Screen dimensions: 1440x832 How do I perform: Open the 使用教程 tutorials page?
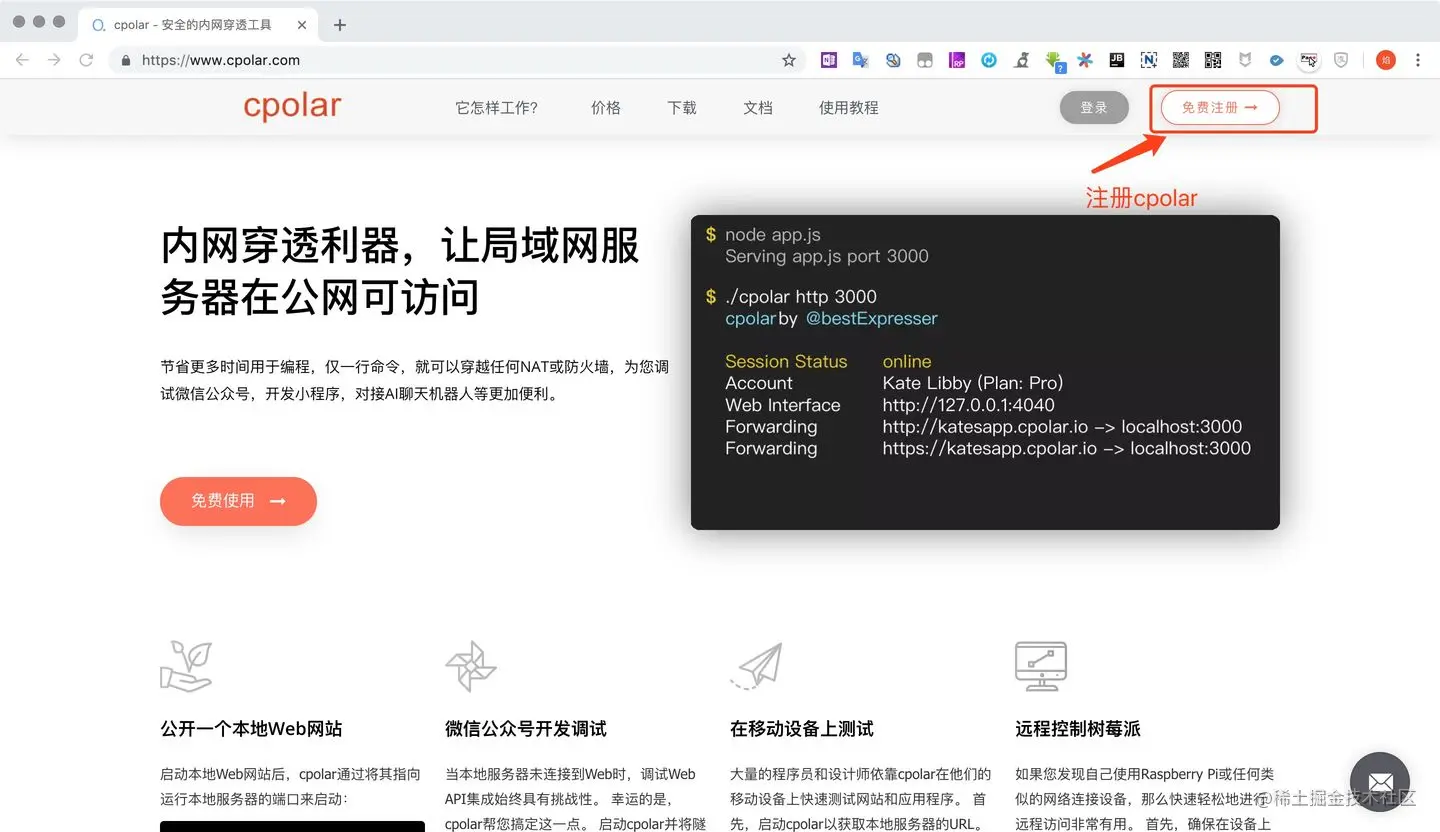(x=849, y=108)
